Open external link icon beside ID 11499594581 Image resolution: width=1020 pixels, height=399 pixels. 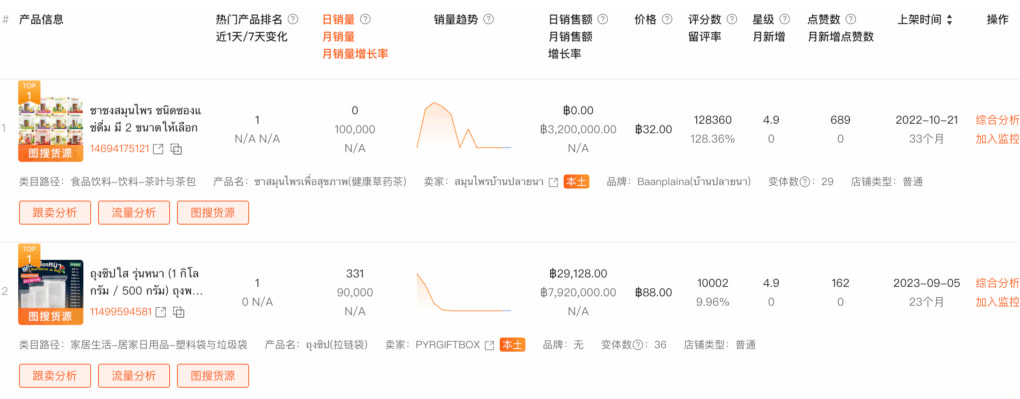coord(160,312)
